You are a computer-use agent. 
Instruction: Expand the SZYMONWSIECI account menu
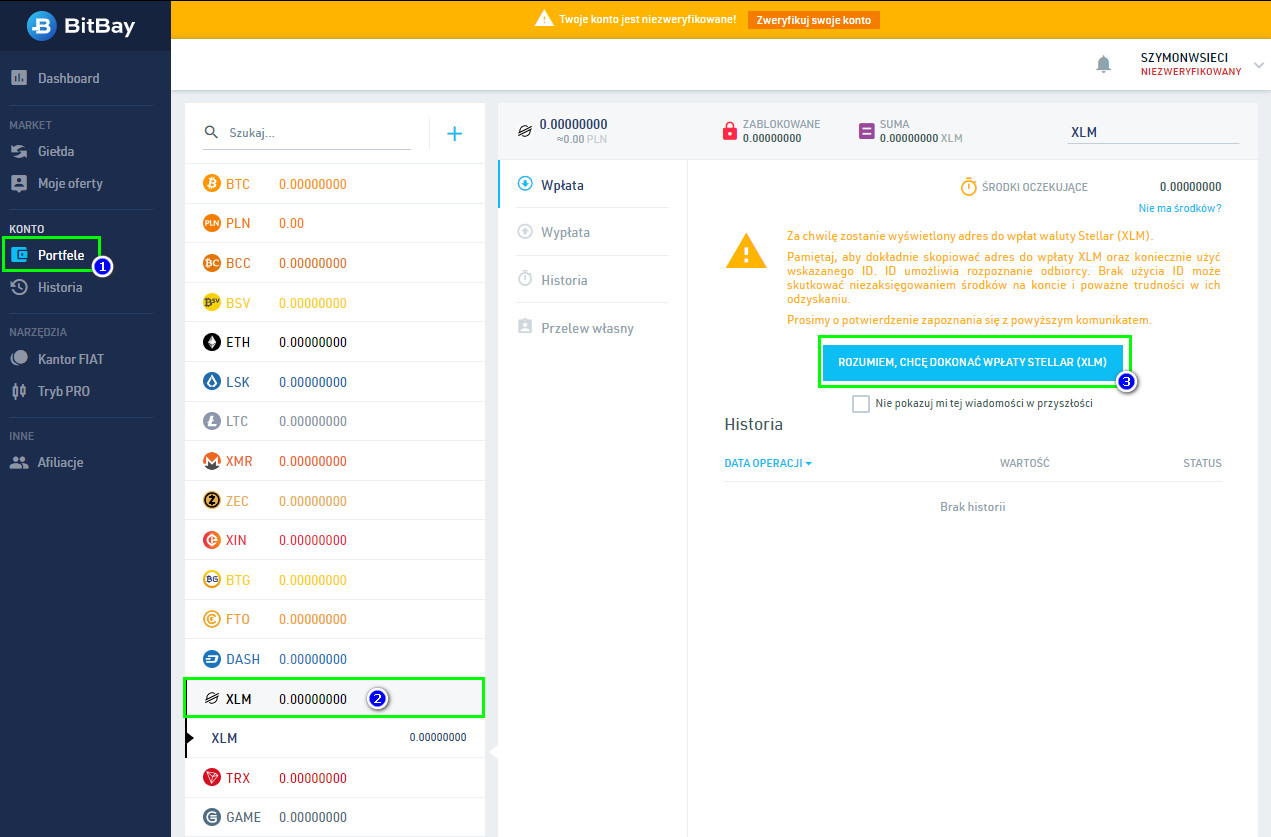[x=1258, y=64]
